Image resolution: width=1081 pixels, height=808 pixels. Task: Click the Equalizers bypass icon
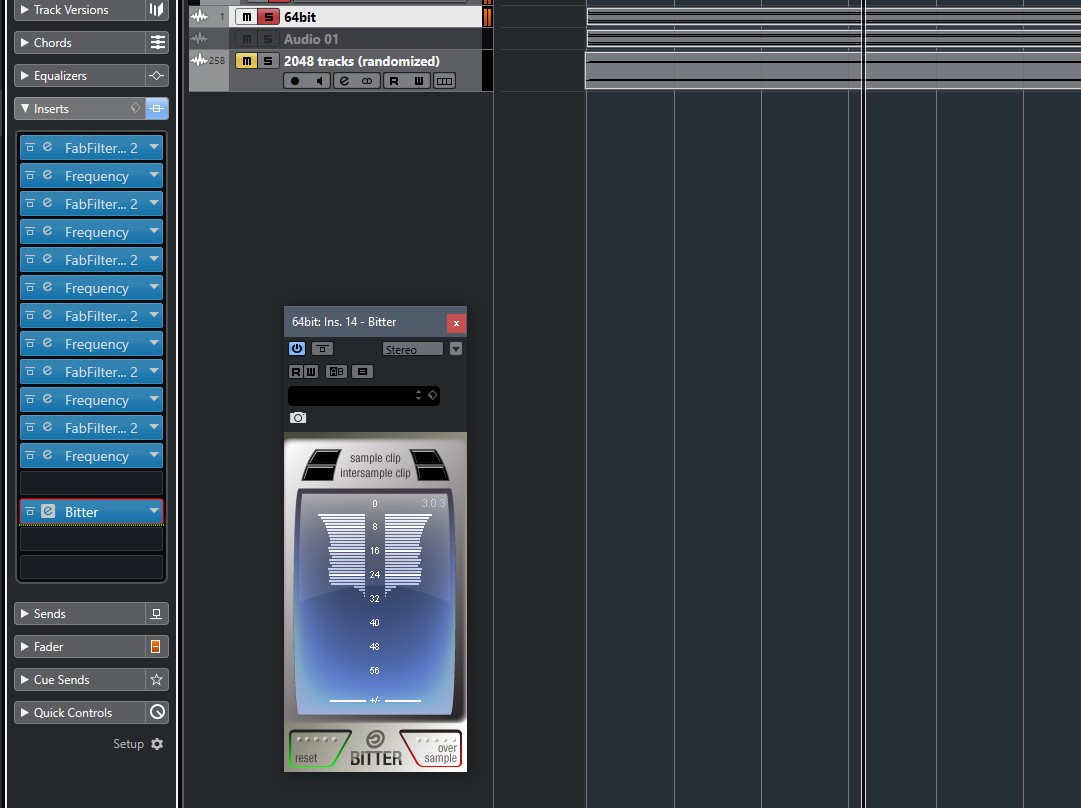click(x=156, y=76)
